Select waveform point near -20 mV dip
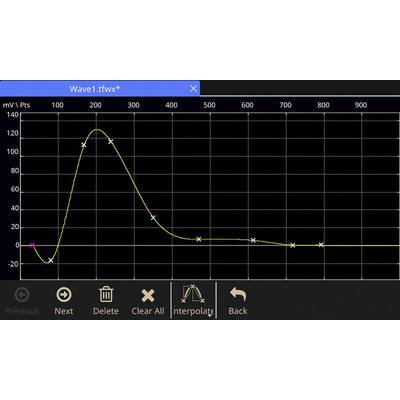 click(51, 260)
